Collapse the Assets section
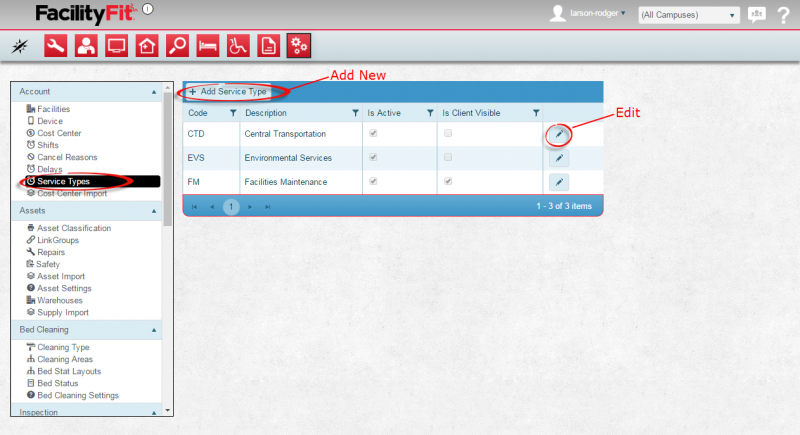The height and width of the screenshot is (435, 800). coord(154,211)
